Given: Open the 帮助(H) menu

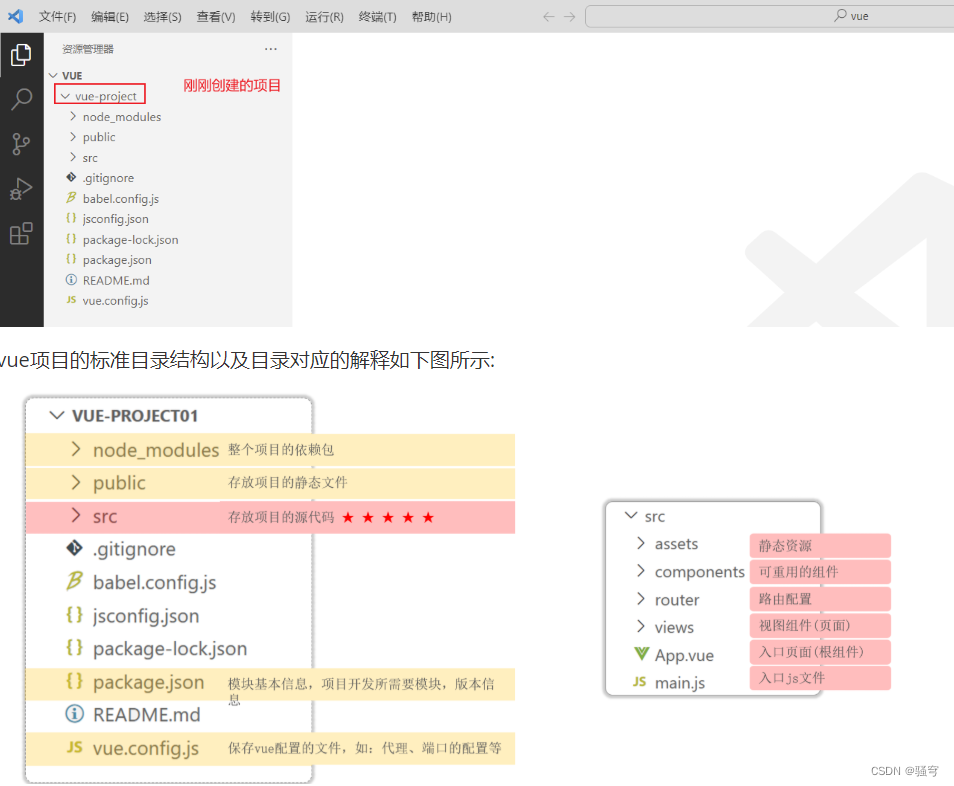Looking at the screenshot, I should 431,16.
